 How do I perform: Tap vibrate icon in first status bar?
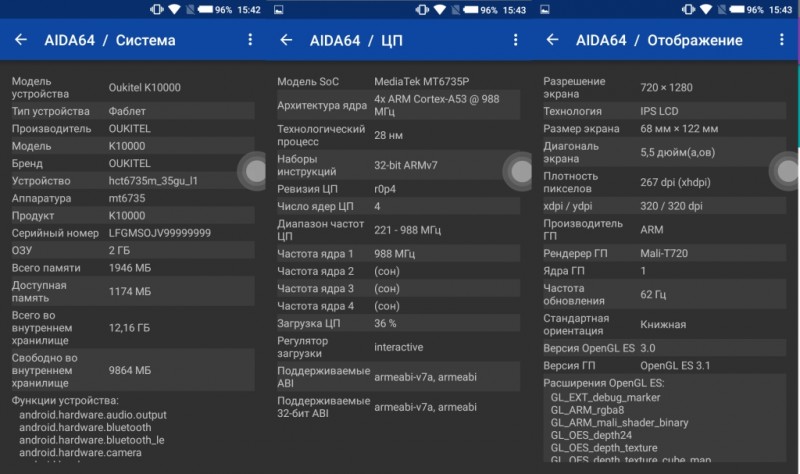(157, 9)
